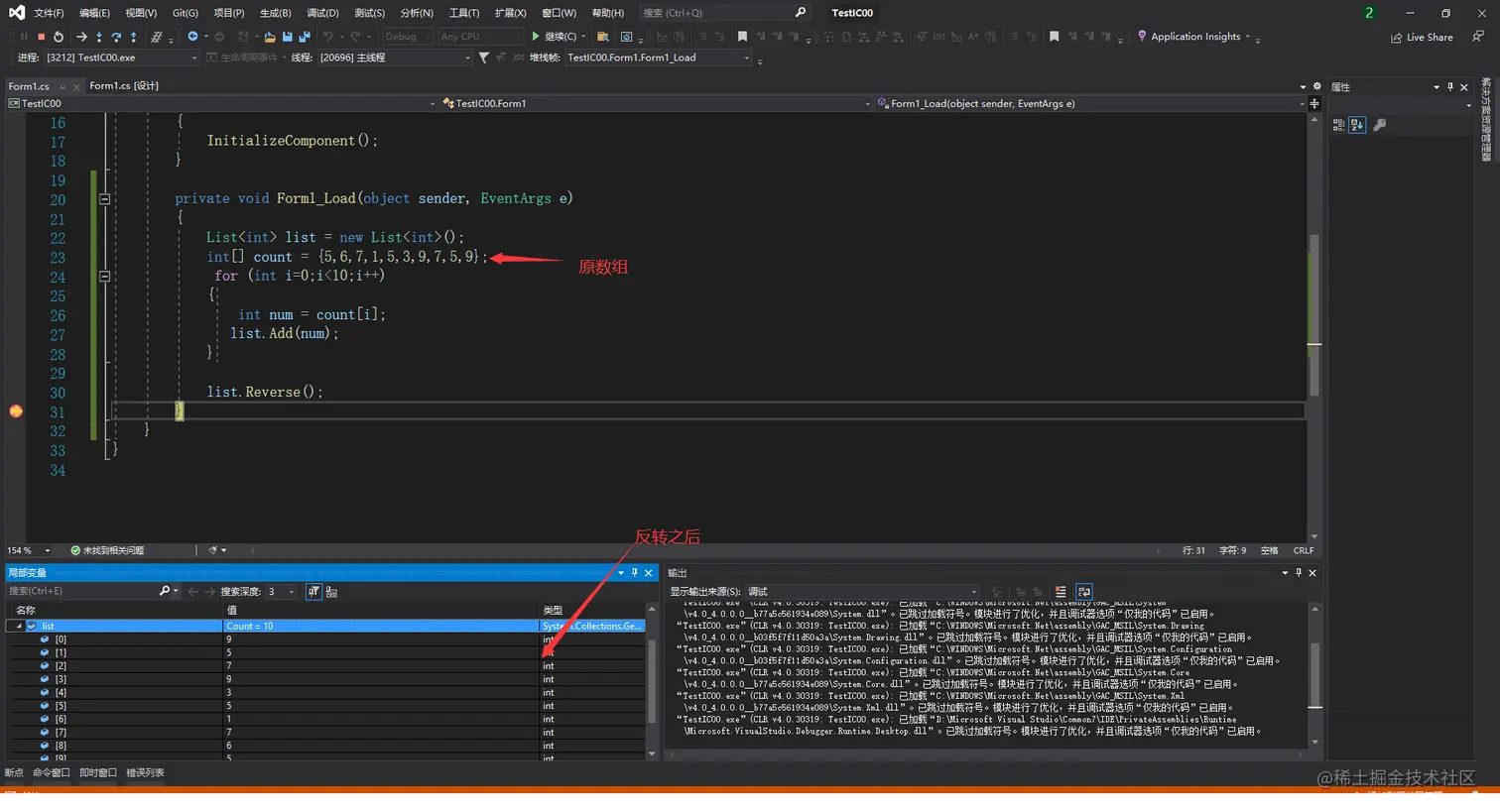Screen dimensions: 1500x812
Task: Open the 调试(D) menu
Action: pyautogui.click(x=322, y=13)
